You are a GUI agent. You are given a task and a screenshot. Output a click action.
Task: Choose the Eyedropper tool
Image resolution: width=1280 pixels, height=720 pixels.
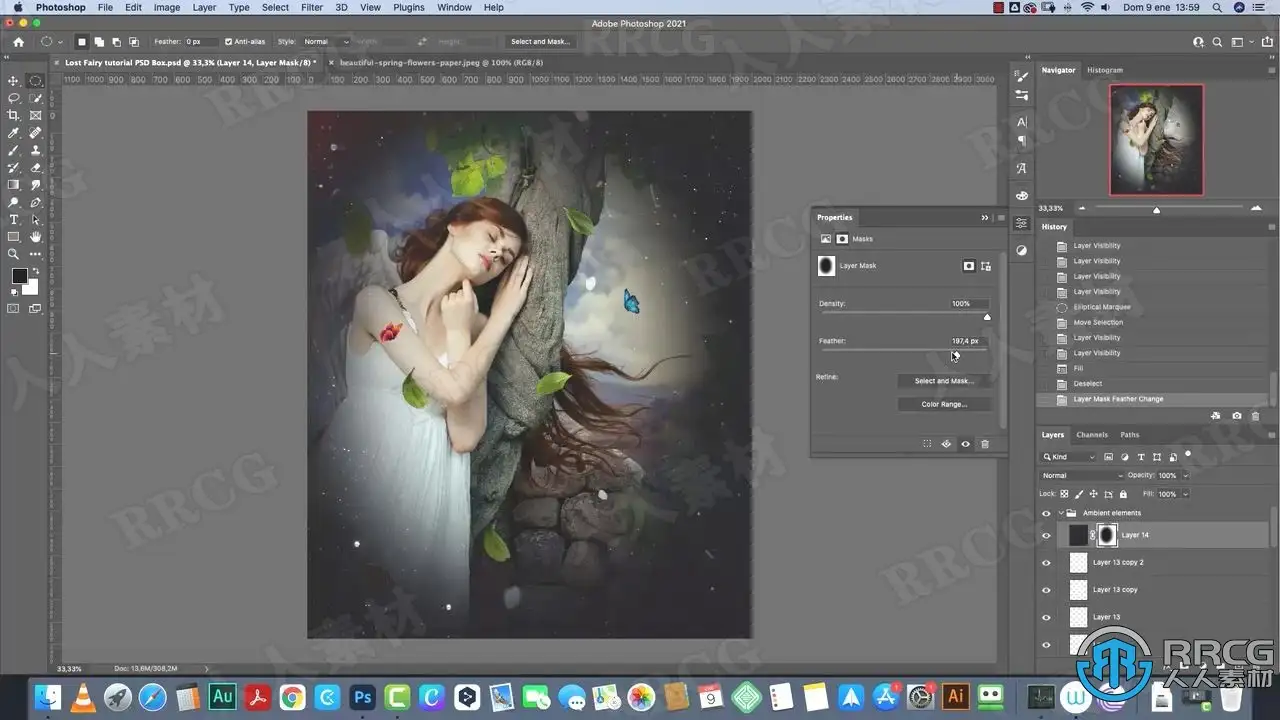click(13, 133)
